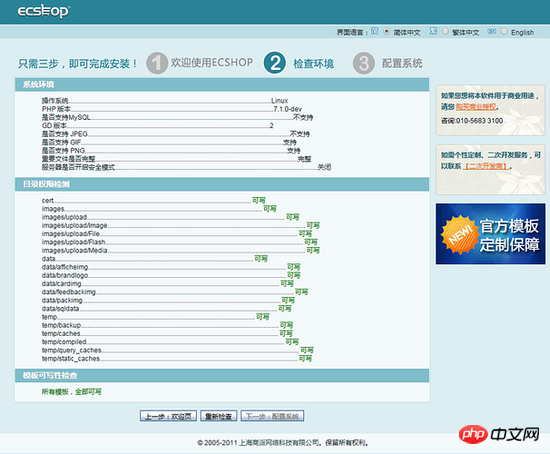The image size is (550, 454).
Task: Click 重新检查 button
Action: [219, 416]
